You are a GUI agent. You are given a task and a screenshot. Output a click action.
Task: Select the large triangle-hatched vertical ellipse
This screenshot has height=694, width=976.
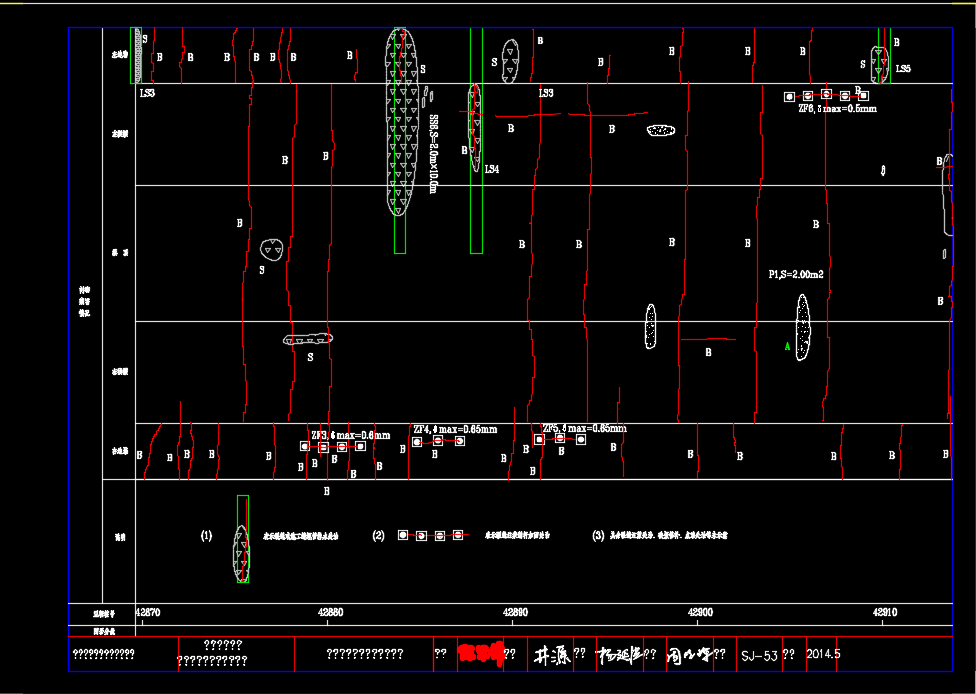click(401, 121)
